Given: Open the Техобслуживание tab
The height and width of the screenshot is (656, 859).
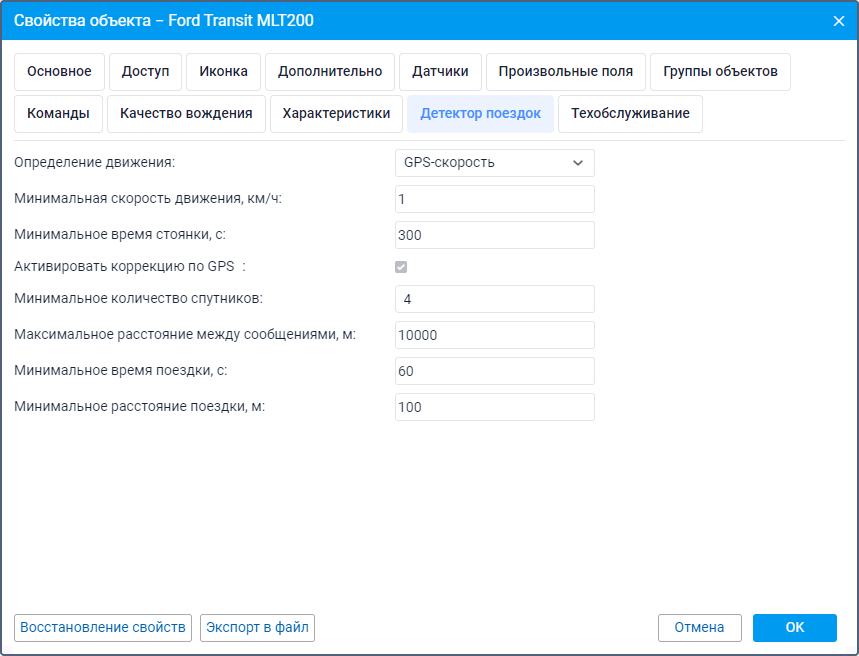Looking at the screenshot, I should pos(630,114).
